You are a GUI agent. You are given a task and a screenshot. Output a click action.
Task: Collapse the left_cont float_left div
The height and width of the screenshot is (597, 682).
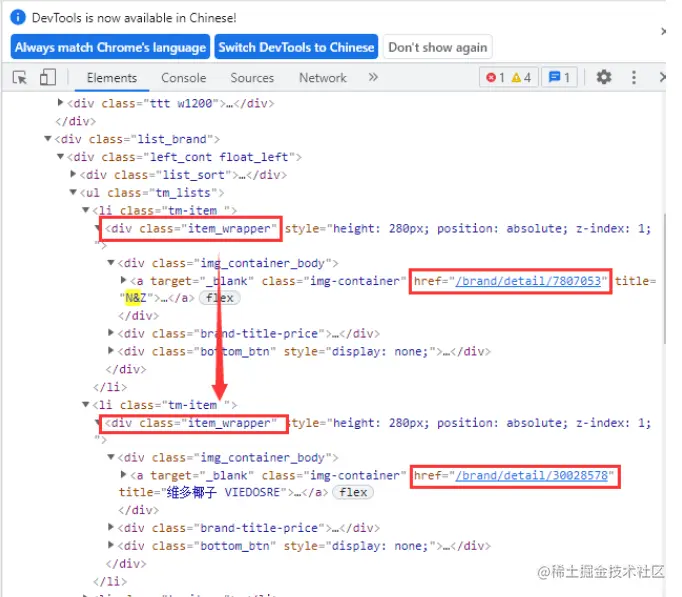point(60,157)
